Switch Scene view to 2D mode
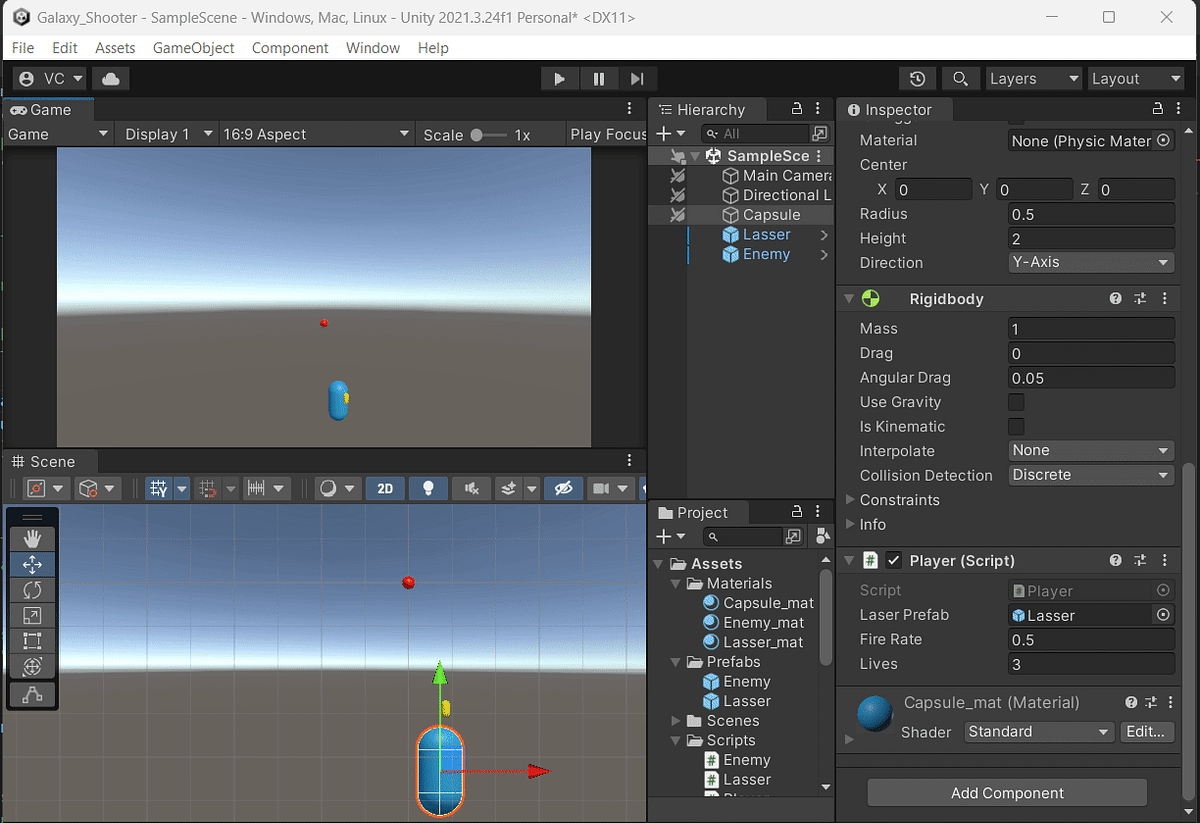Viewport: 1200px width, 823px height. 385,488
